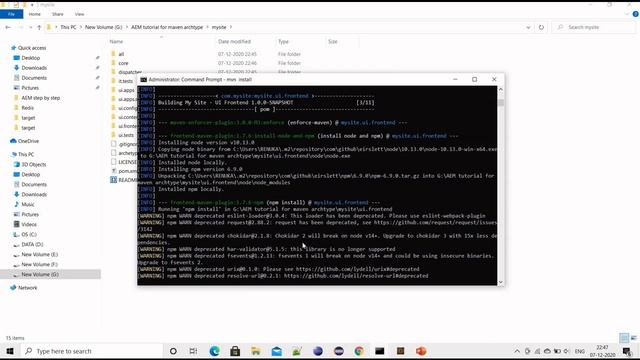
Task: Open 'AEM step by step' folder
Action: coord(40,98)
